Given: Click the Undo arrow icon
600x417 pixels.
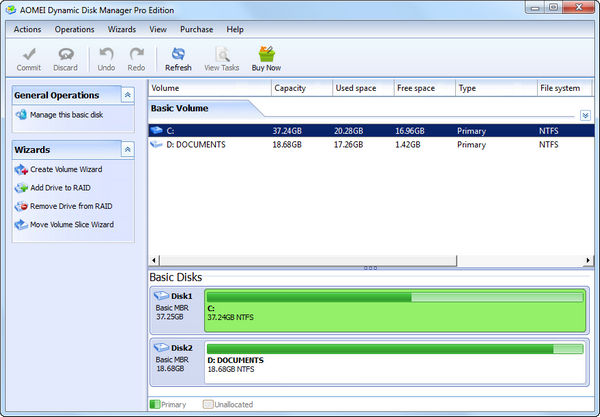Looking at the screenshot, I should click(x=107, y=53).
